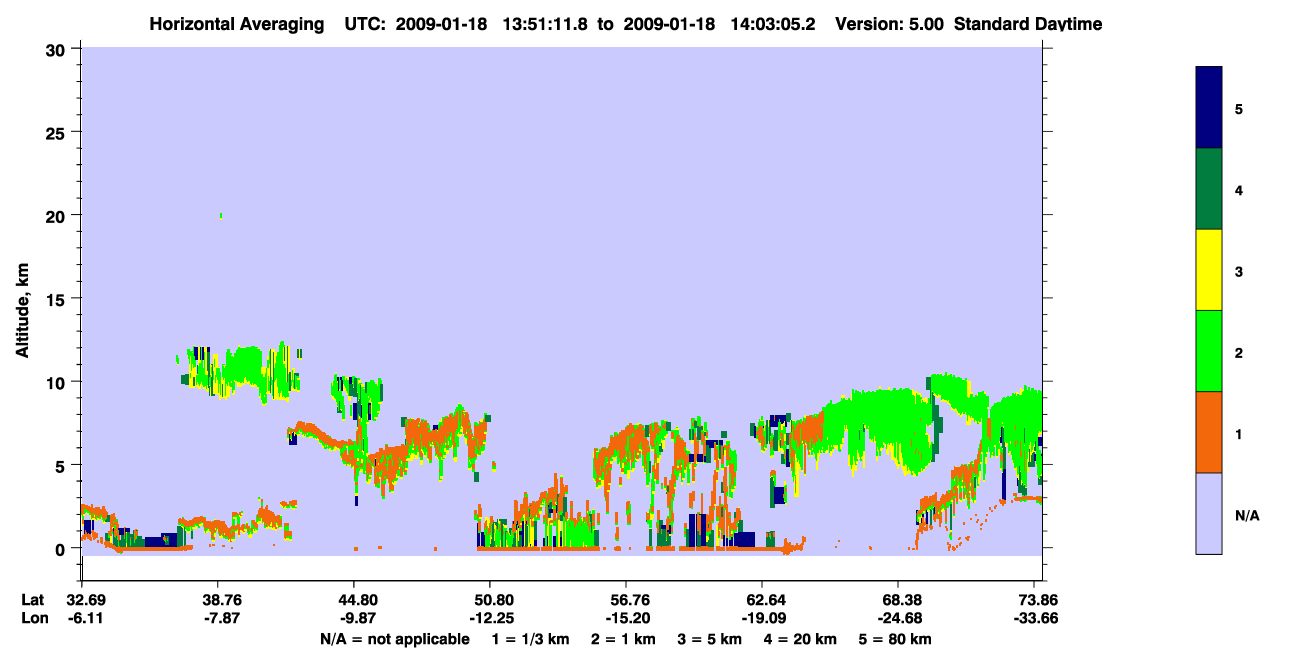Click latitude value 73.86
This screenshot has width=1300, height=667.
pos(1038,600)
